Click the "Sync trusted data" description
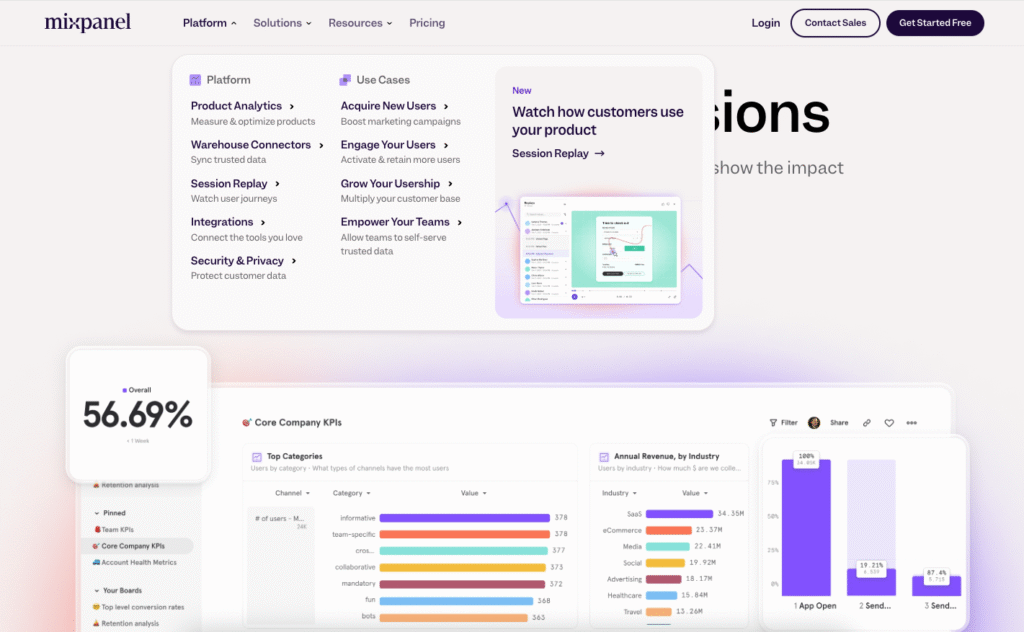1024x632 pixels. 228,160
